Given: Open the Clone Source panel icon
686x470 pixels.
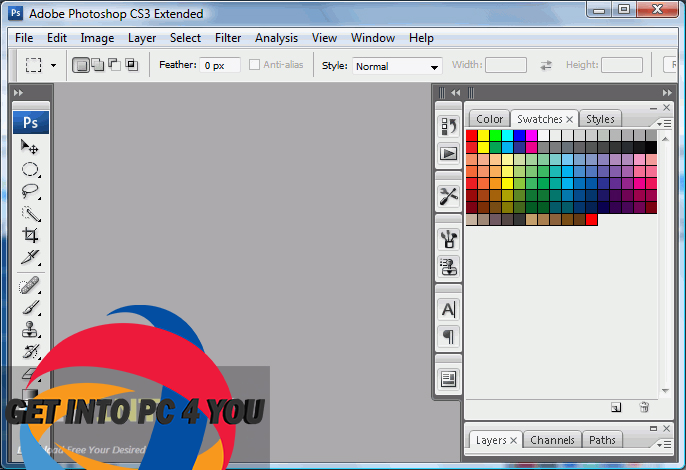Looking at the screenshot, I should coord(448,266).
